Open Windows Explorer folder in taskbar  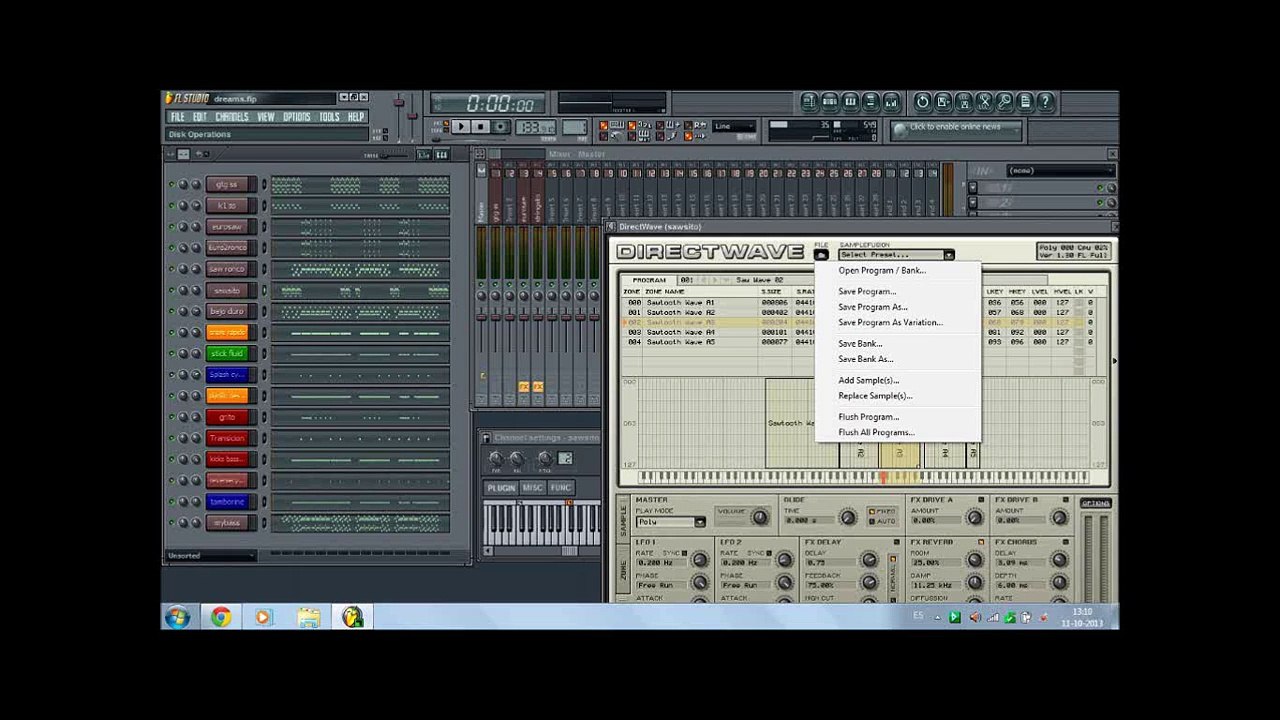pos(308,617)
